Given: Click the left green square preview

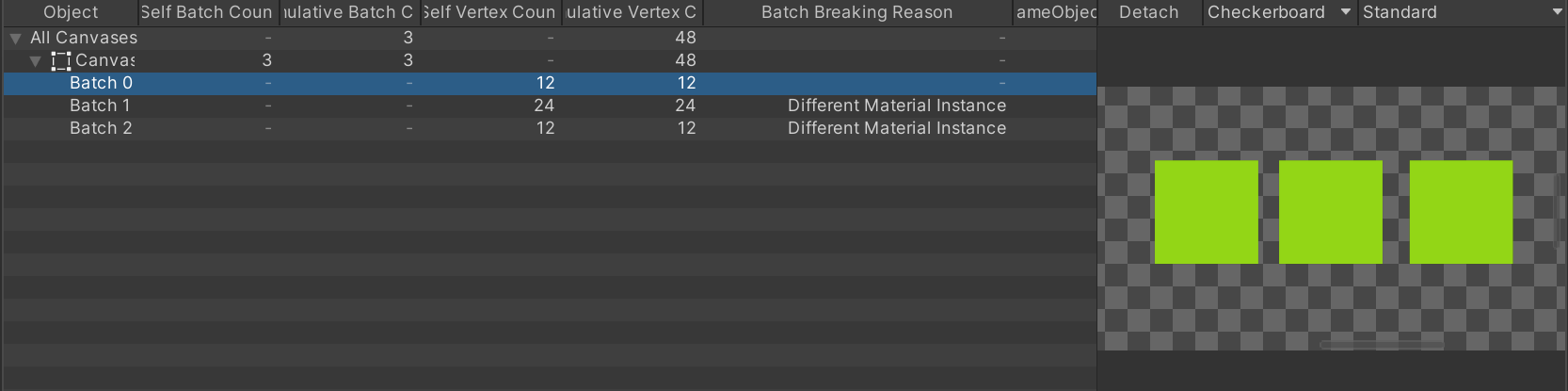Looking at the screenshot, I should coord(1207,212).
